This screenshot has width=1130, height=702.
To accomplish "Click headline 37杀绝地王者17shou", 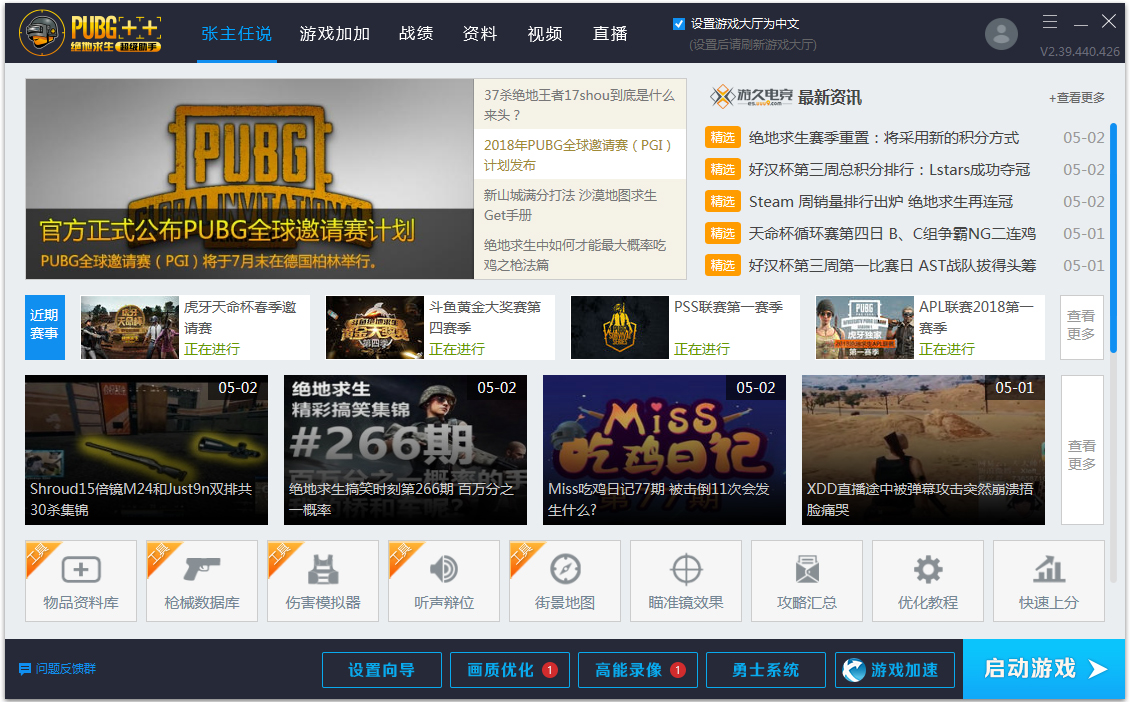I will point(579,105).
